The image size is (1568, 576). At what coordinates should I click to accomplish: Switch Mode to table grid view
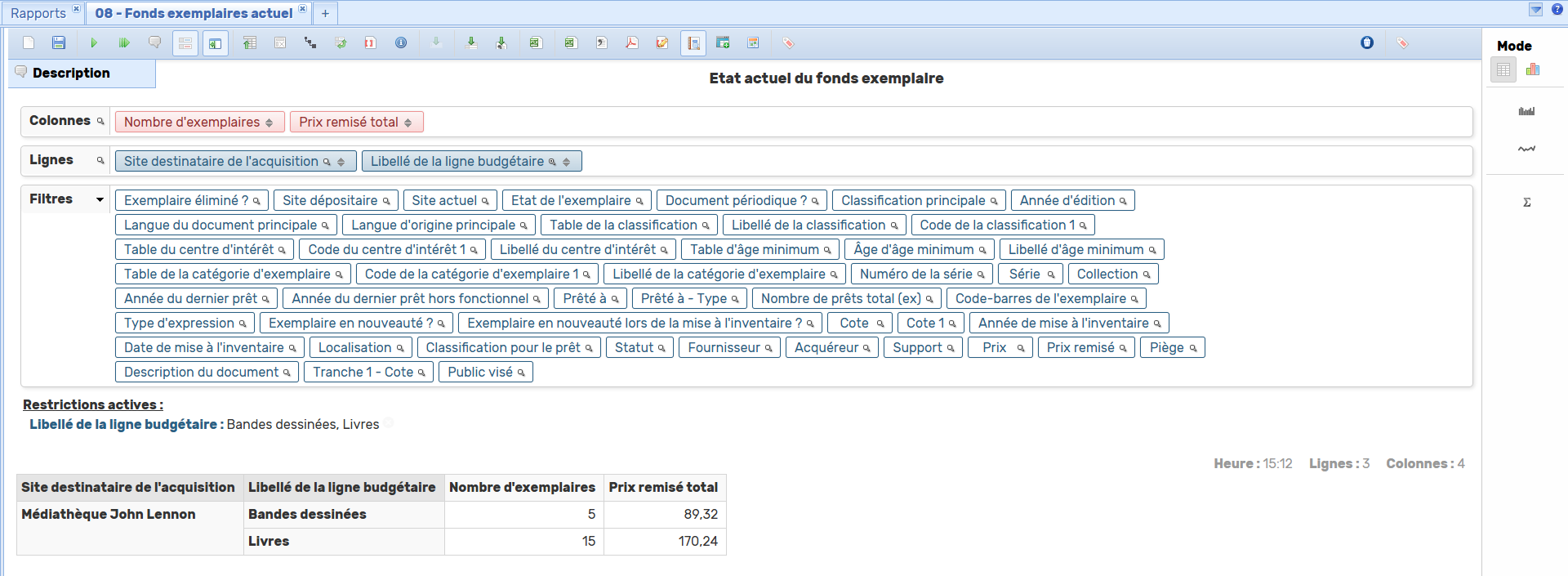1503,69
